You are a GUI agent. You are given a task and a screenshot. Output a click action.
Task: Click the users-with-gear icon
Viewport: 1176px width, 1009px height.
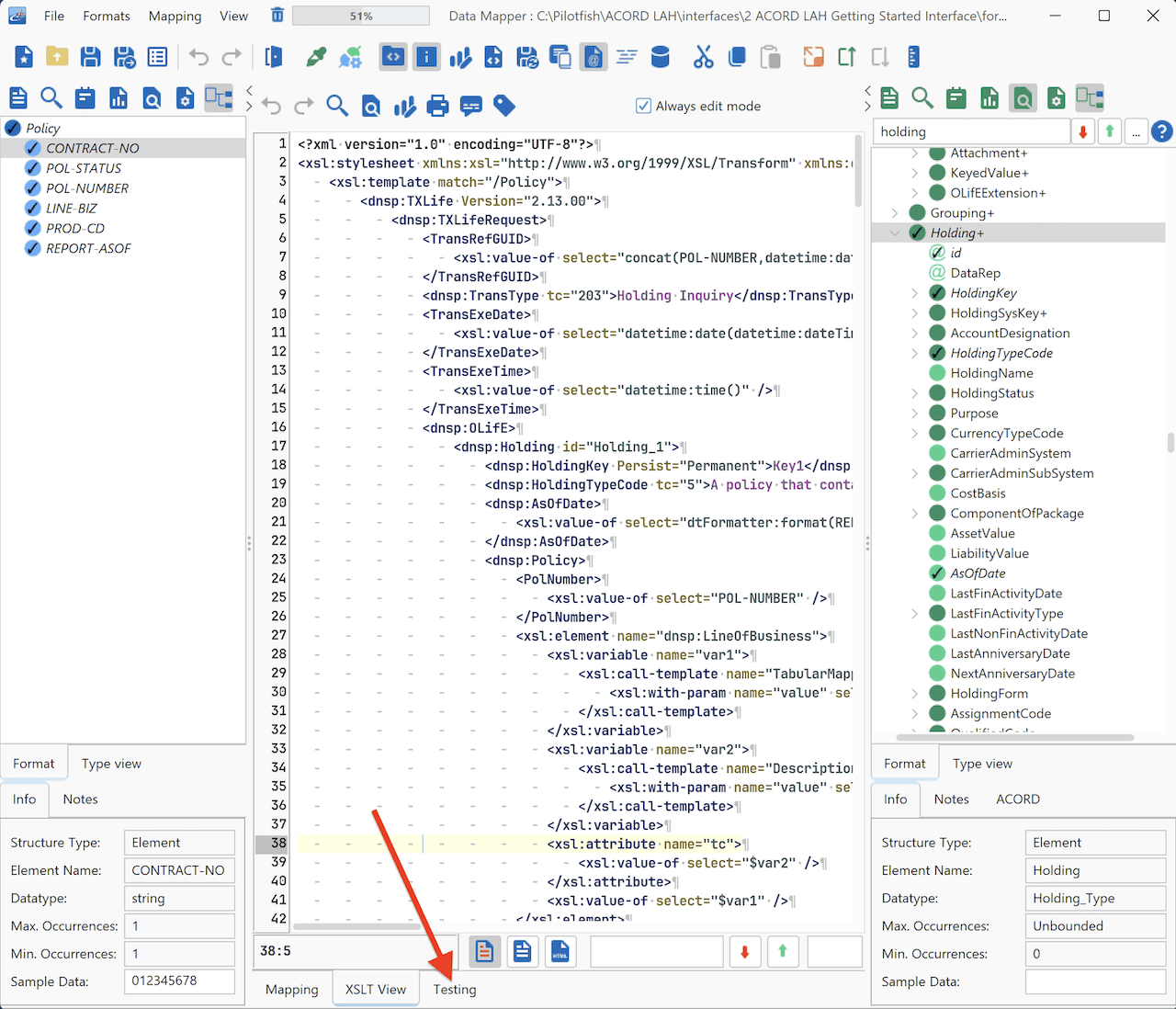[350, 57]
